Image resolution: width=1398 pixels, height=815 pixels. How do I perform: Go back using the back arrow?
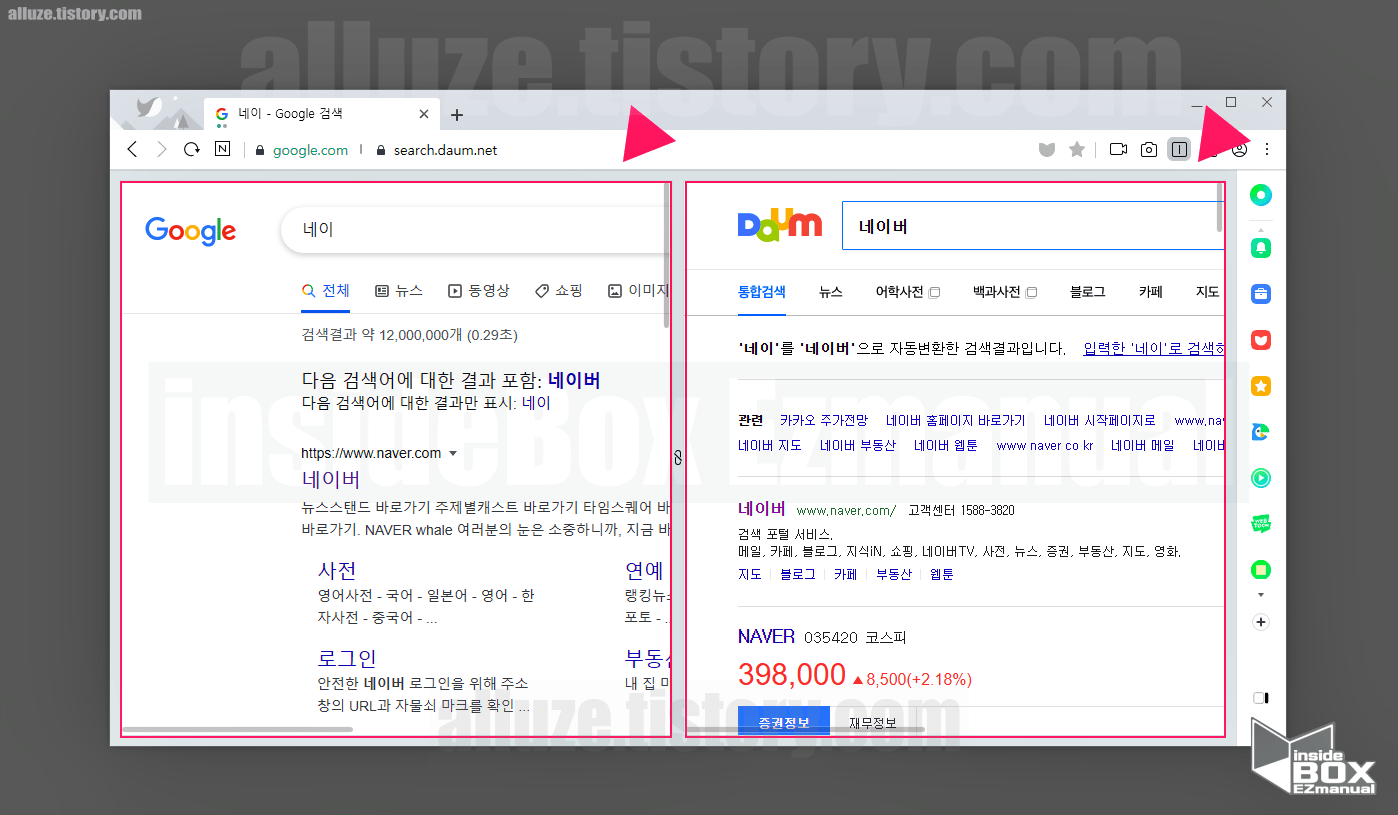[133, 150]
